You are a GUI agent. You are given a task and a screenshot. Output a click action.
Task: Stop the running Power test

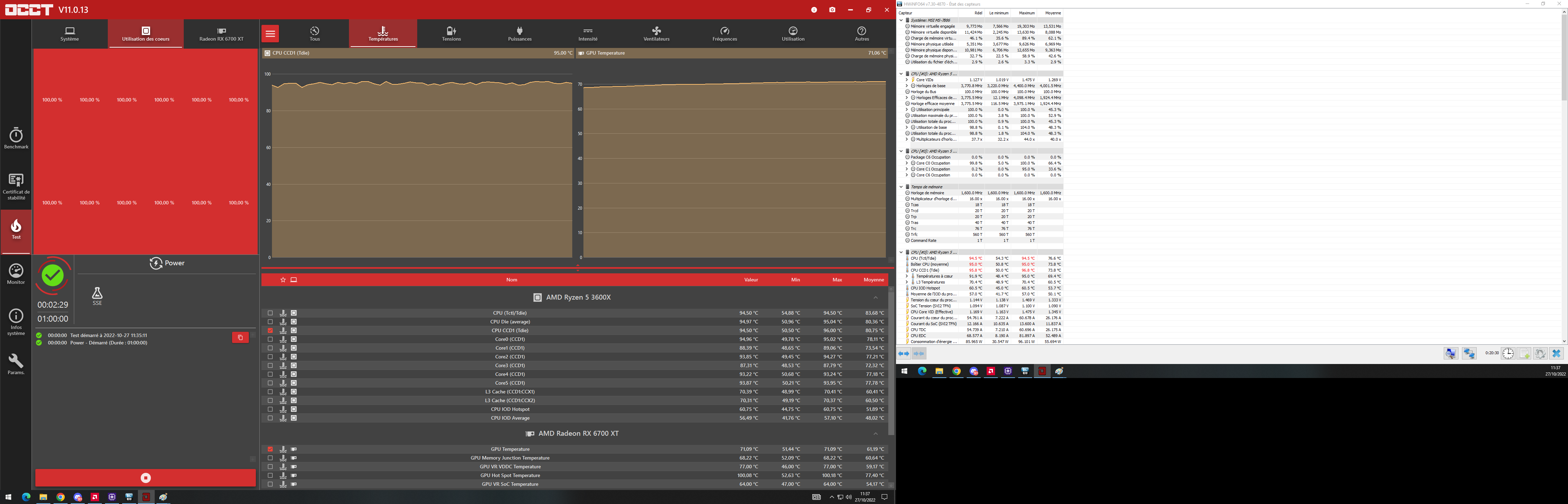tap(146, 478)
